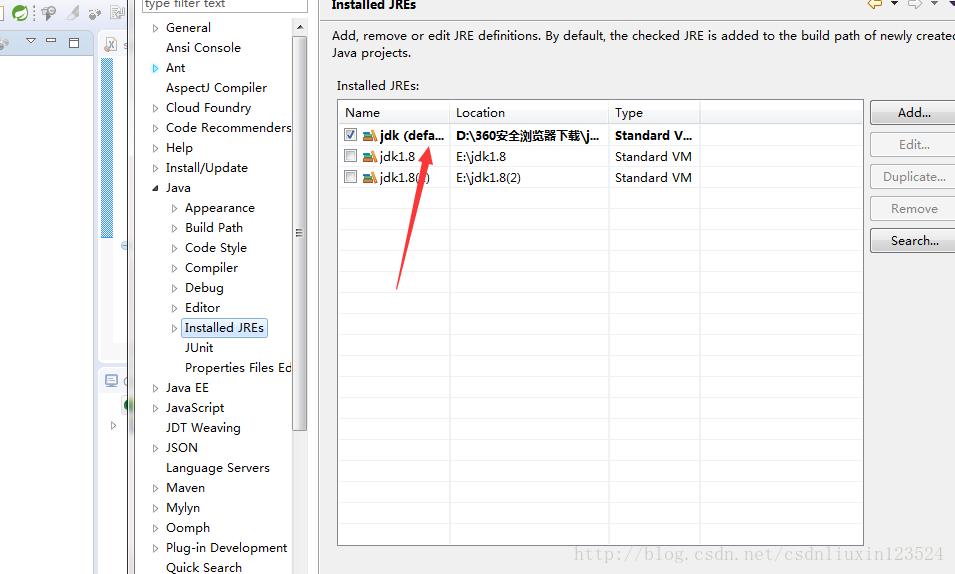The height and width of the screenshot is (574, 955).
Task: Click the Forward arrow in preferences header
Action: pyautogui.click(x=915, y=4)
